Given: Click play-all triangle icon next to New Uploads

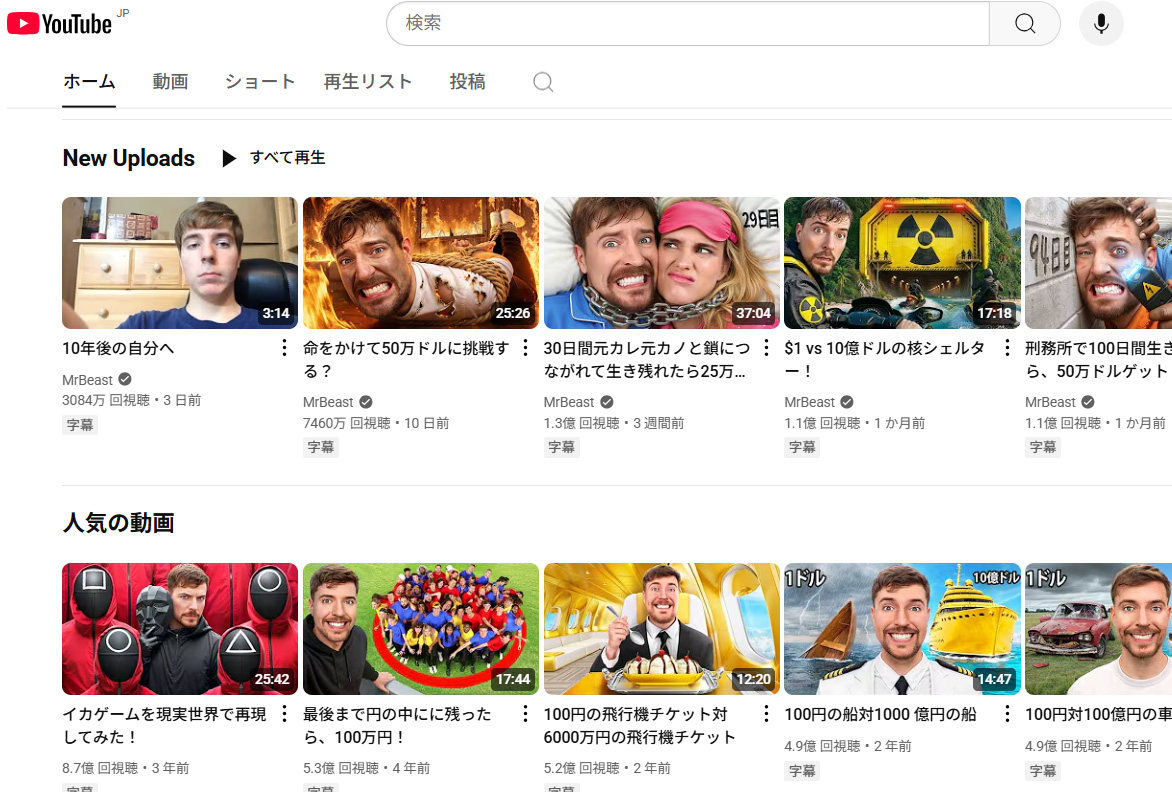Looking at the screenshot, I should (x=229, y=158).
